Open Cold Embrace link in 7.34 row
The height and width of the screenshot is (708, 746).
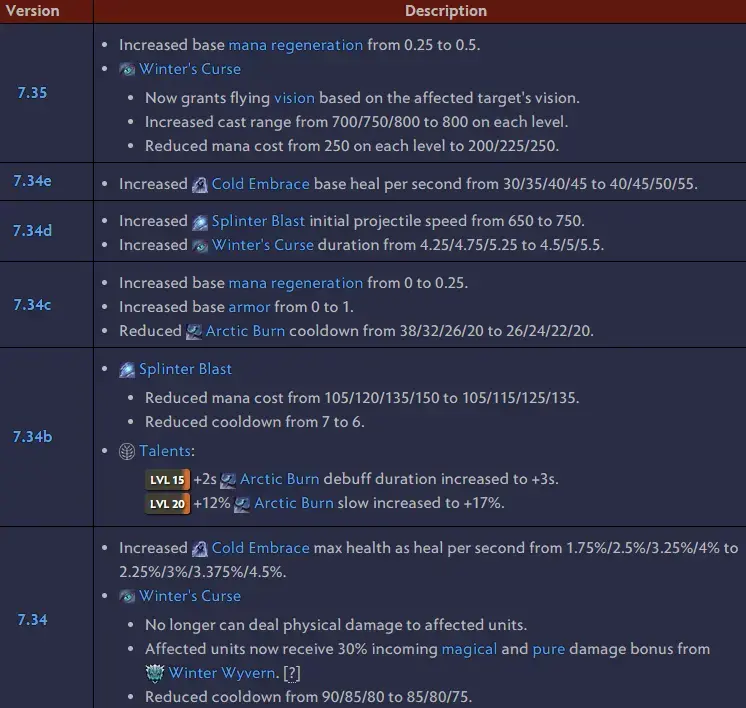tap(260, 548)
